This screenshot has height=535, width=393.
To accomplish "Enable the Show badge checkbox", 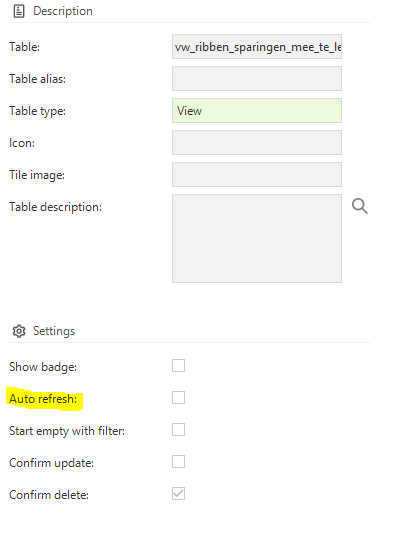I will coord(178,366).
